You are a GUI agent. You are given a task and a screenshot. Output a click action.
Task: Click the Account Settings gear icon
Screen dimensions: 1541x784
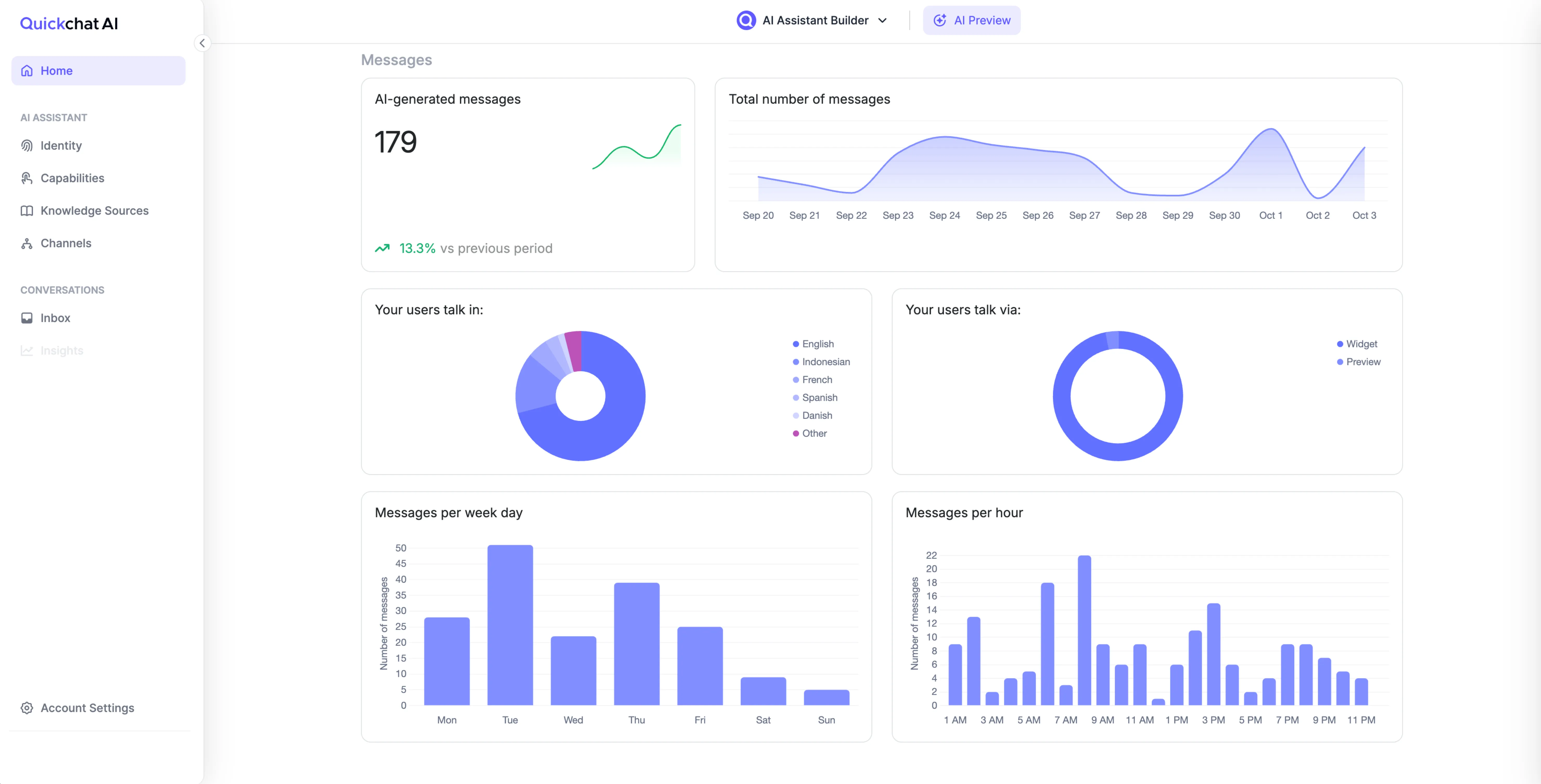(x=27, y=708)
